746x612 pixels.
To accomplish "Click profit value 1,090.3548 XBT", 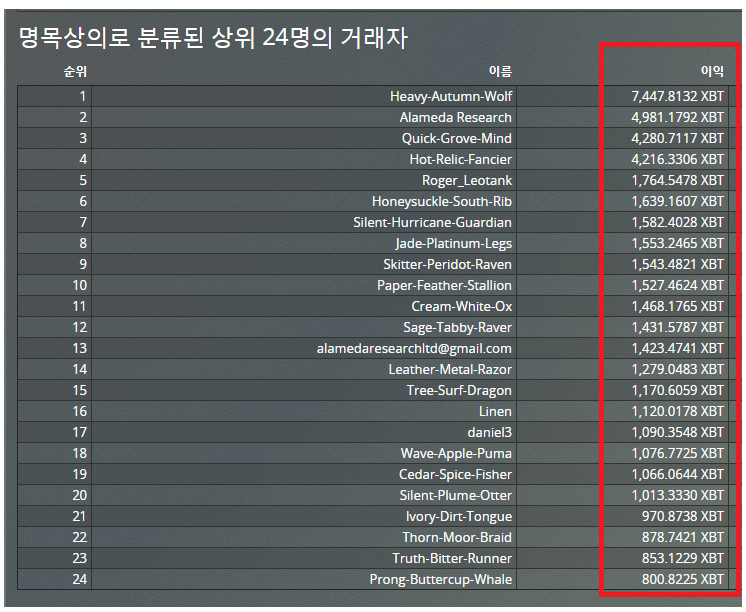I will tap(677, 432).
